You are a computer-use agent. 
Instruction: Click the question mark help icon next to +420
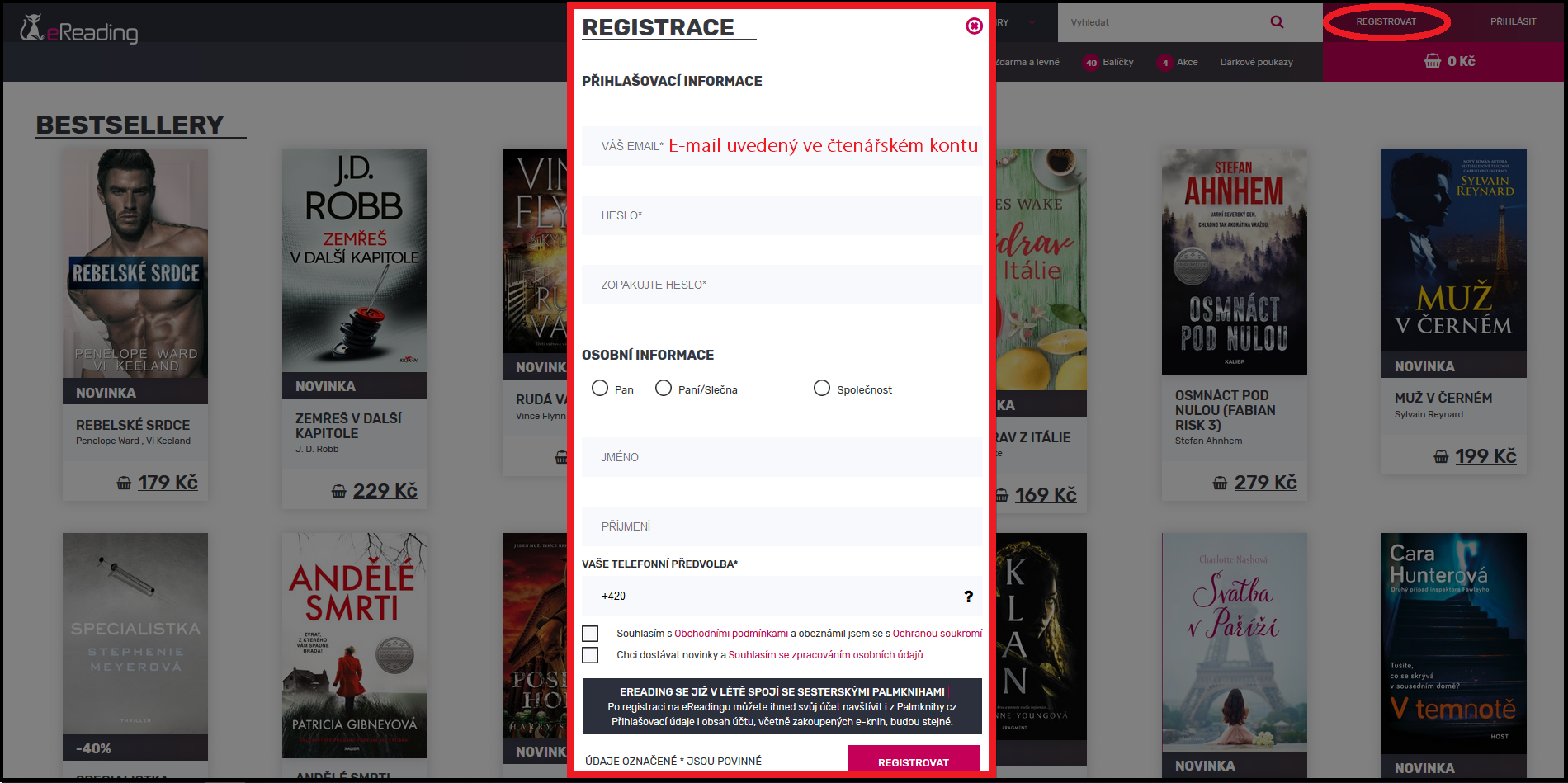click(968, 596)
